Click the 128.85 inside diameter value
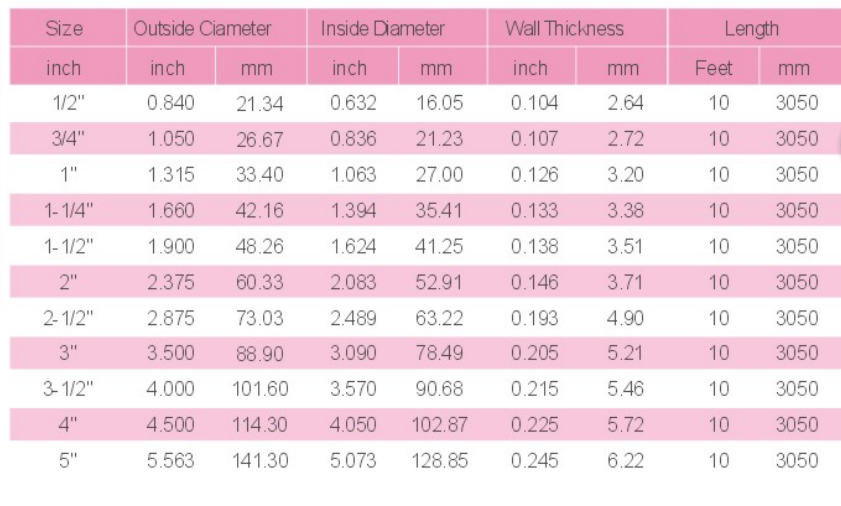The width and height of the screenshot is (841, 506). [x=439, y=461]
